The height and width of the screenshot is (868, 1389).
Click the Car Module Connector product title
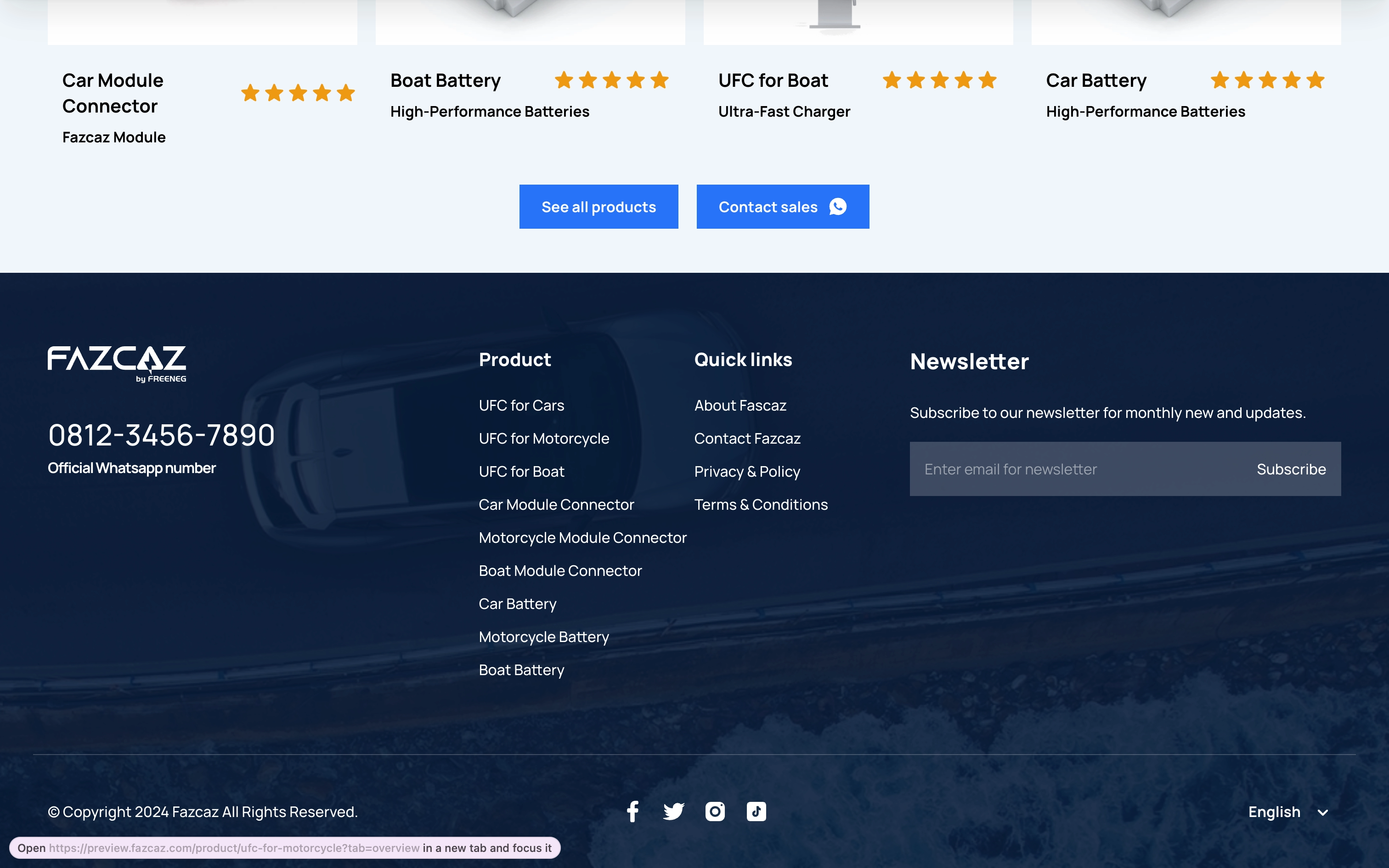(x=113, y=93)
